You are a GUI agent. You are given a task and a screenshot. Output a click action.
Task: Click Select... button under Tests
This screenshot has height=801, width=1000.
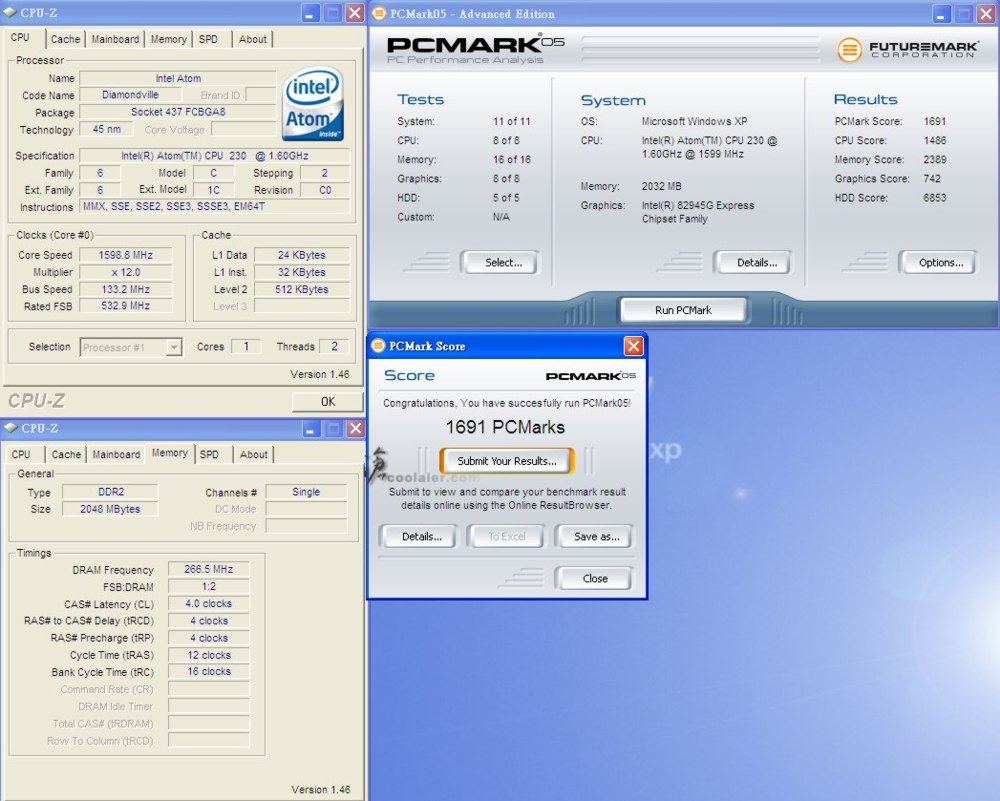(x=503, y=262)
